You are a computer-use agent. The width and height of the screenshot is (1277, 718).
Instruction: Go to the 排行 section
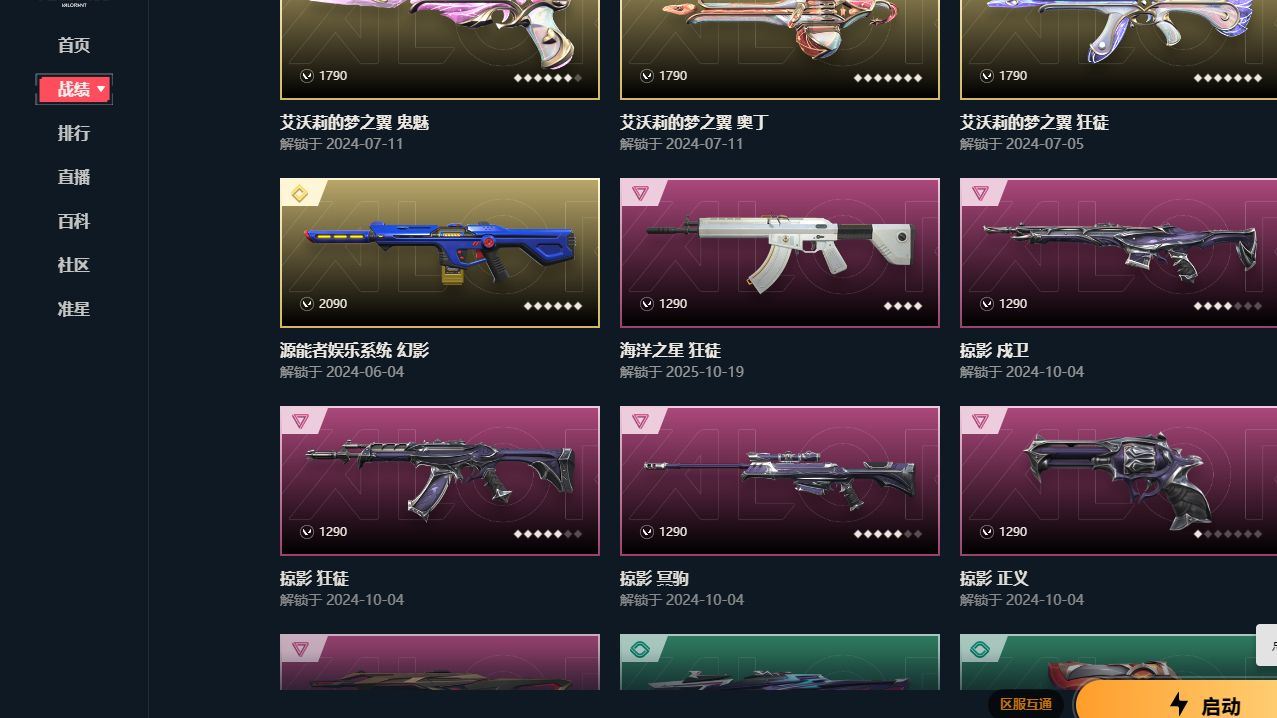click(74, 133)
